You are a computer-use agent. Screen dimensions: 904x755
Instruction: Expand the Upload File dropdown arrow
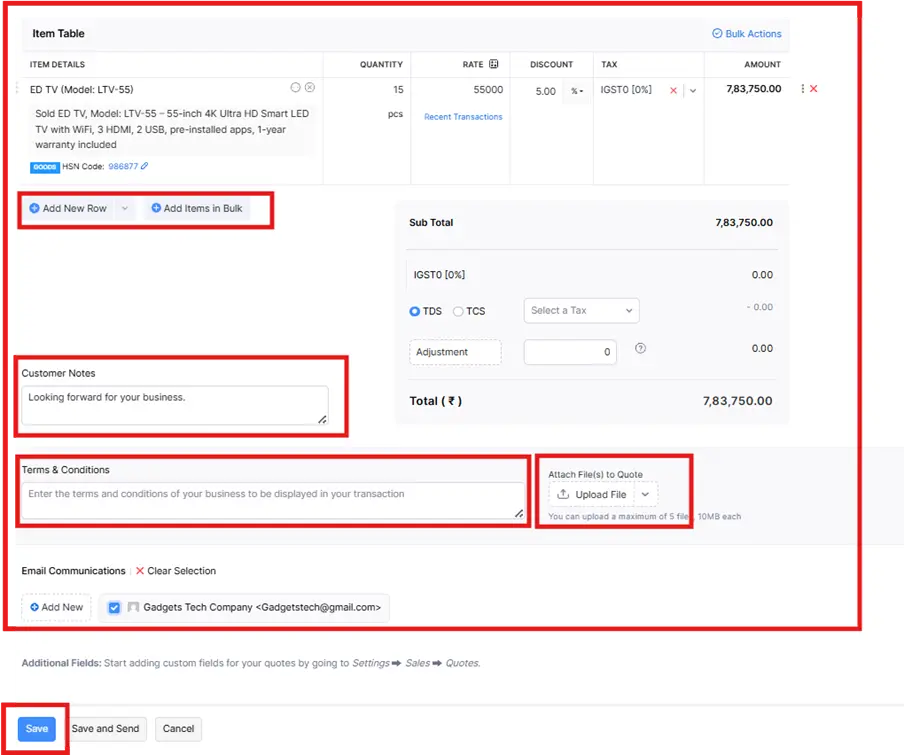pos(645,494)
